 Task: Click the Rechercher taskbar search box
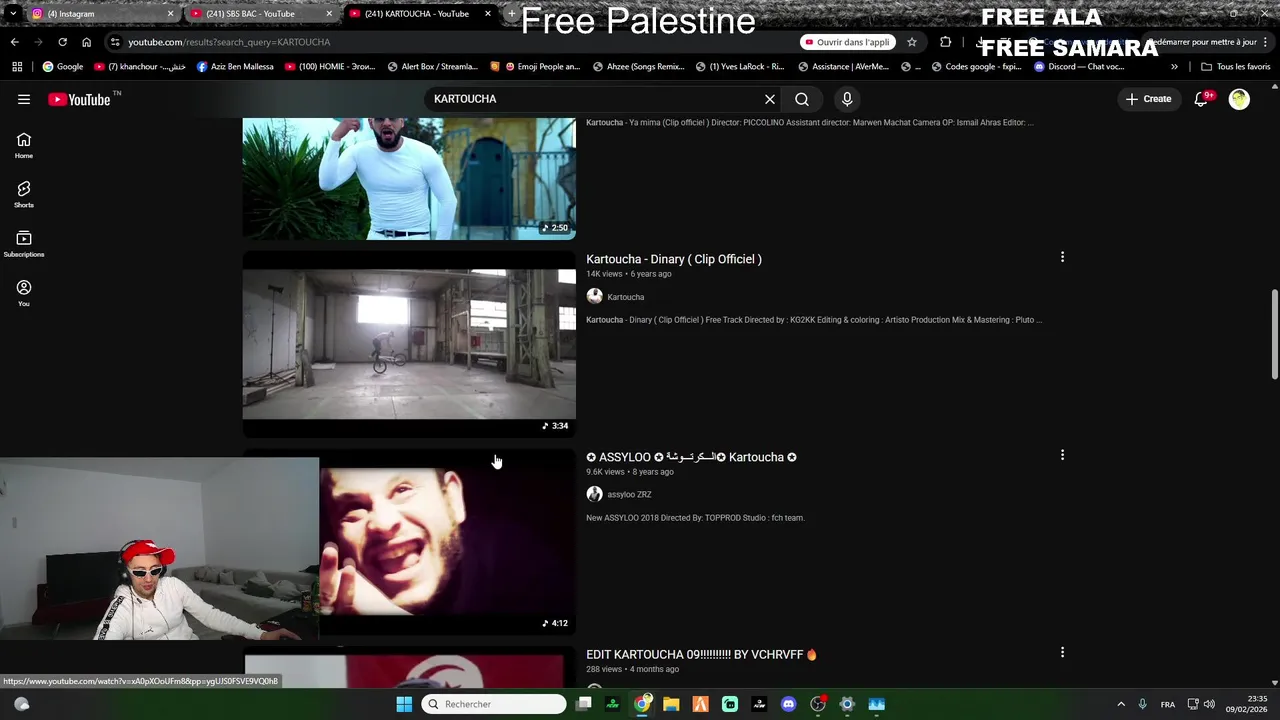click(494, 704)
